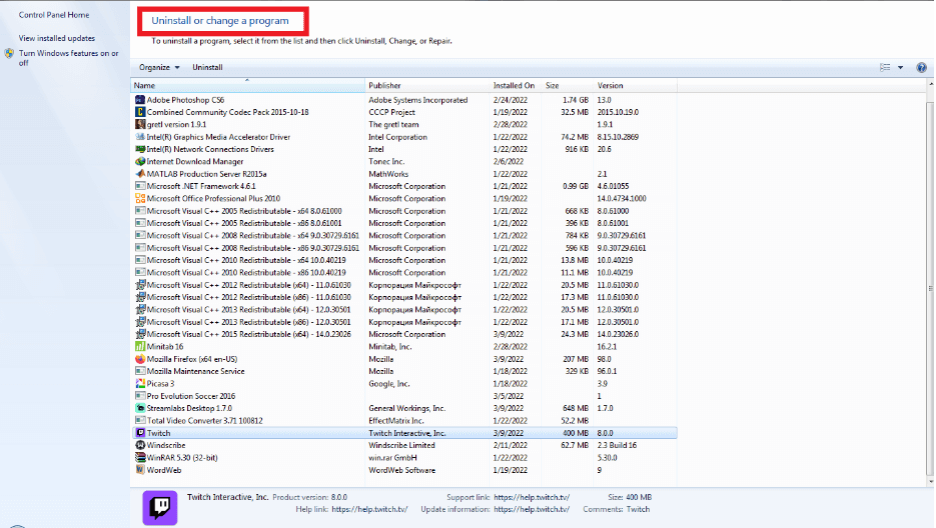Click the MATLAB Production Server icon
This screenshot has height=528, width=936.
[x=140, y=174]
